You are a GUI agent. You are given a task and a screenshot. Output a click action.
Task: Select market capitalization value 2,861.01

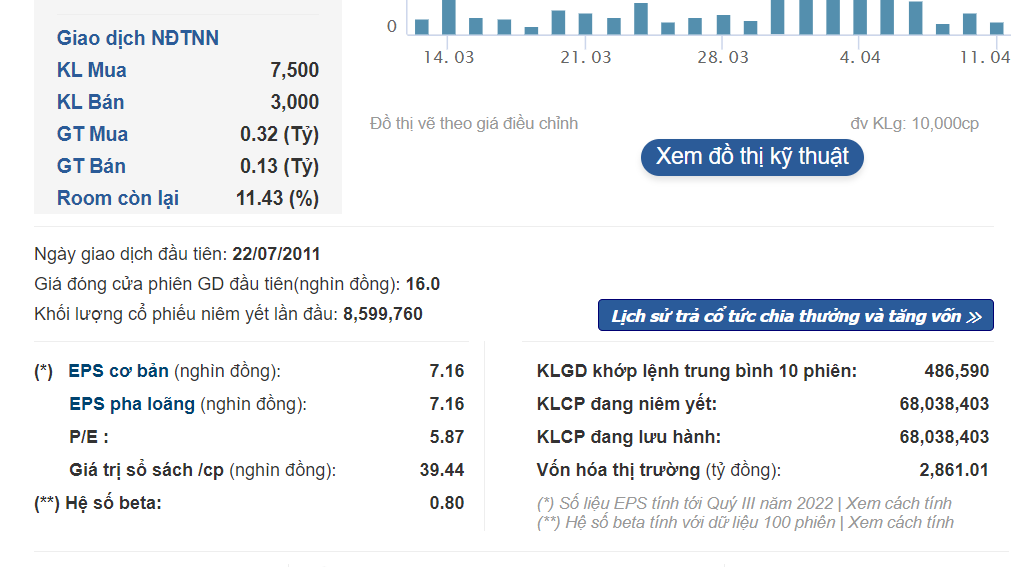(x=954, y=470)
